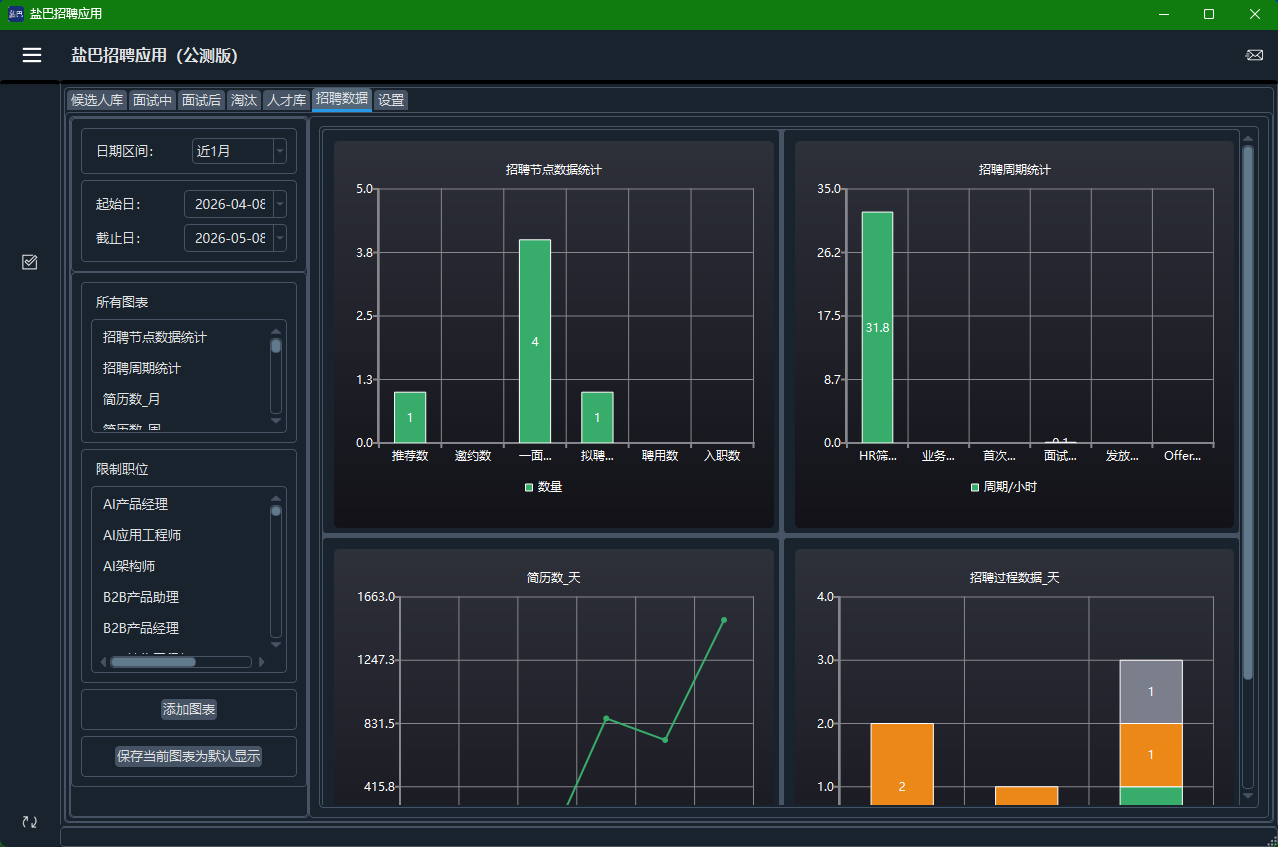Open the hamburger menu
1278x847 pixels.
[32, 55]
